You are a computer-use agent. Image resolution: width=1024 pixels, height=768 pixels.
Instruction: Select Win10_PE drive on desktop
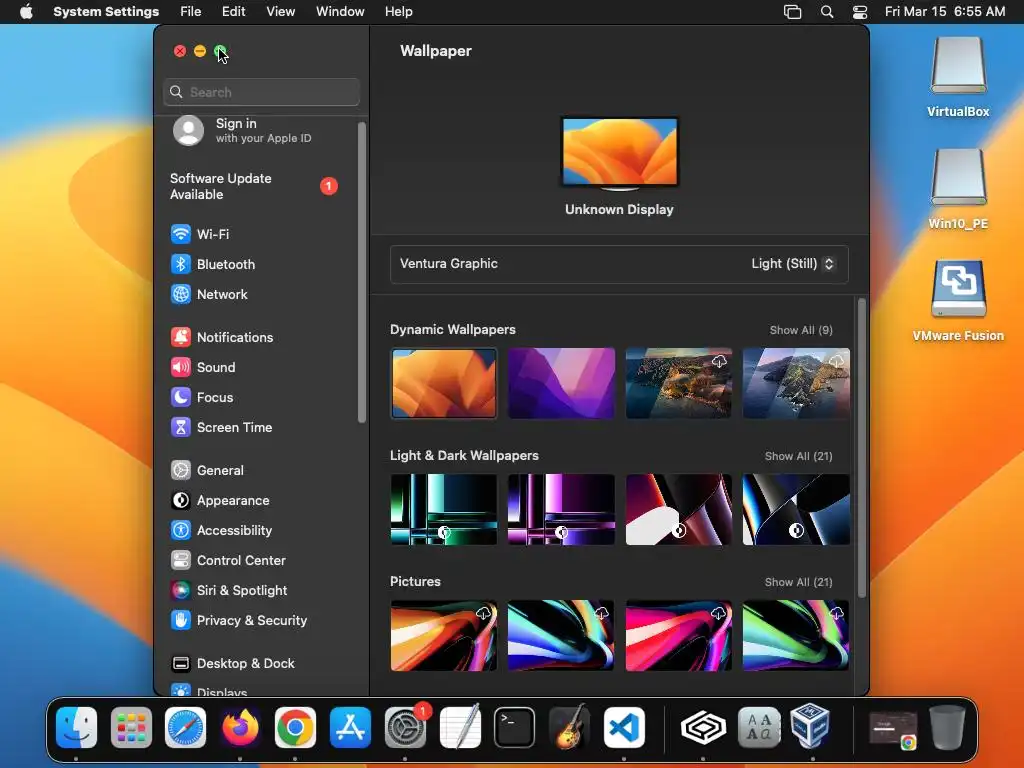pyautogui.click(x=958, y=189)
